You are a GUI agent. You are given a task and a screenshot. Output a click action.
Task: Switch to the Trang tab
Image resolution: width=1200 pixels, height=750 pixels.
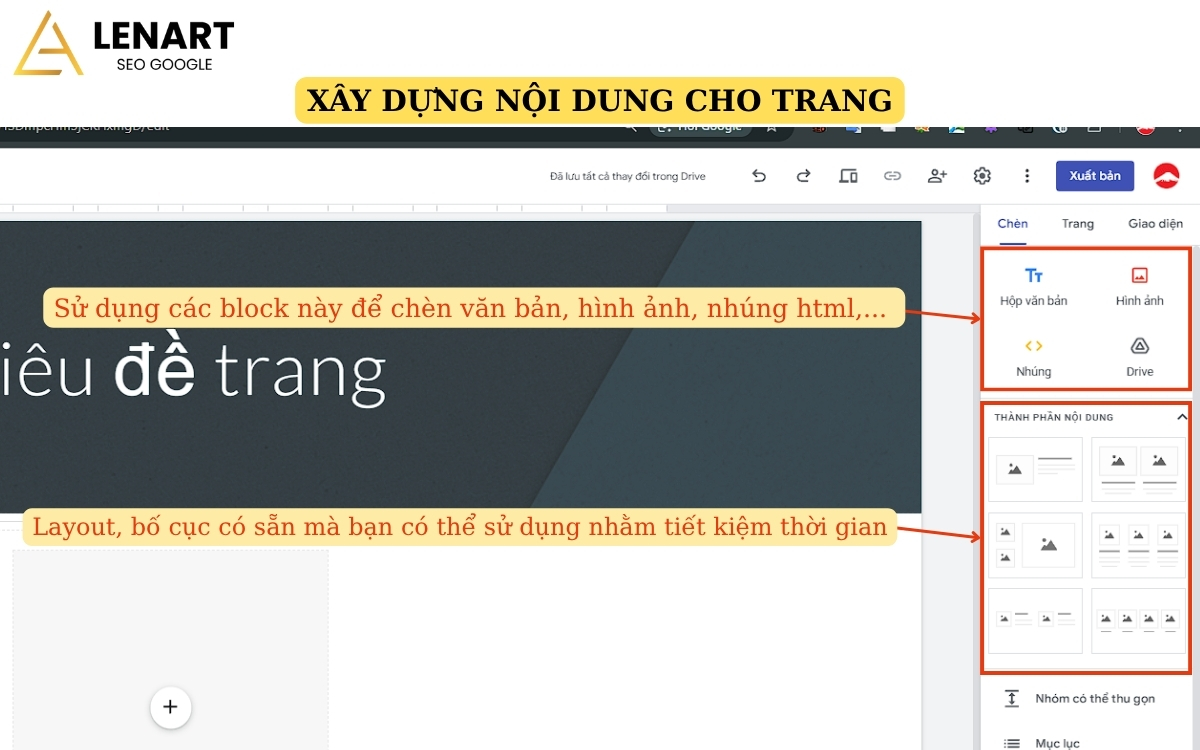[x=1077, y=223]
